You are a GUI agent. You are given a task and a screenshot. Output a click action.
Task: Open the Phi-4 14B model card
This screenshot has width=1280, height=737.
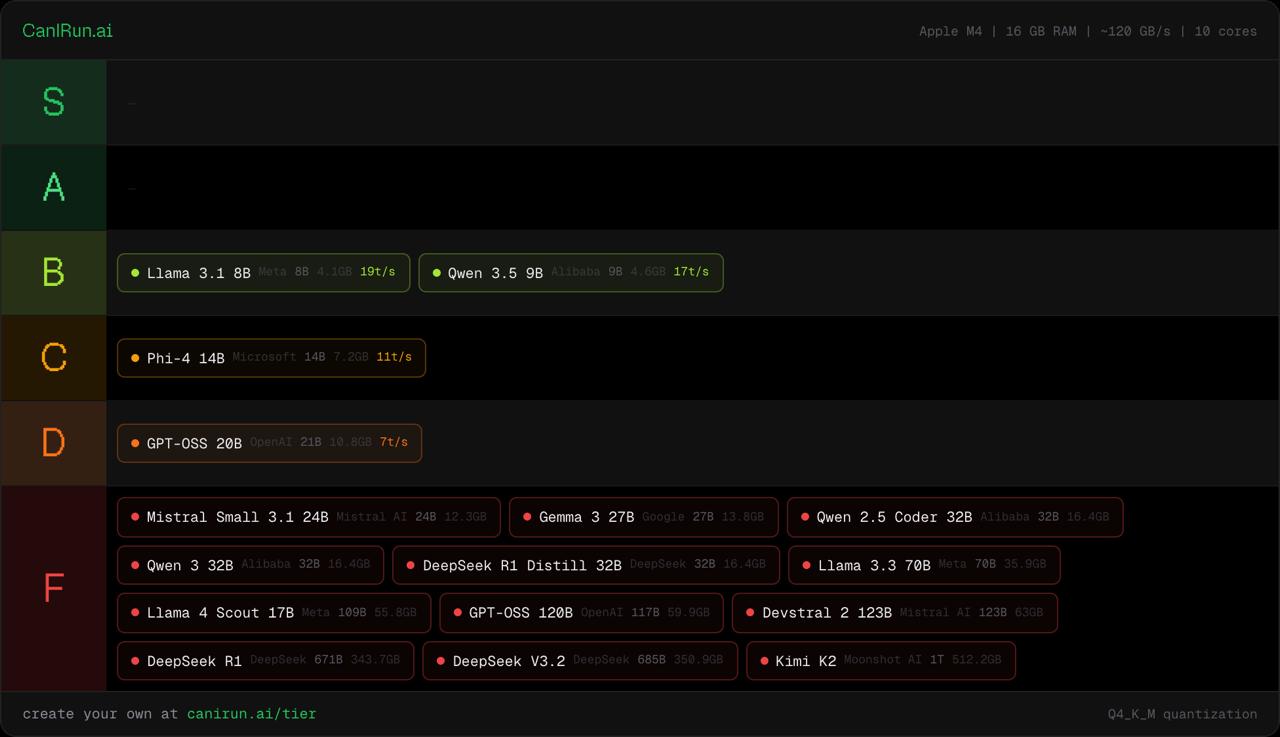click(x=271, y=358)
